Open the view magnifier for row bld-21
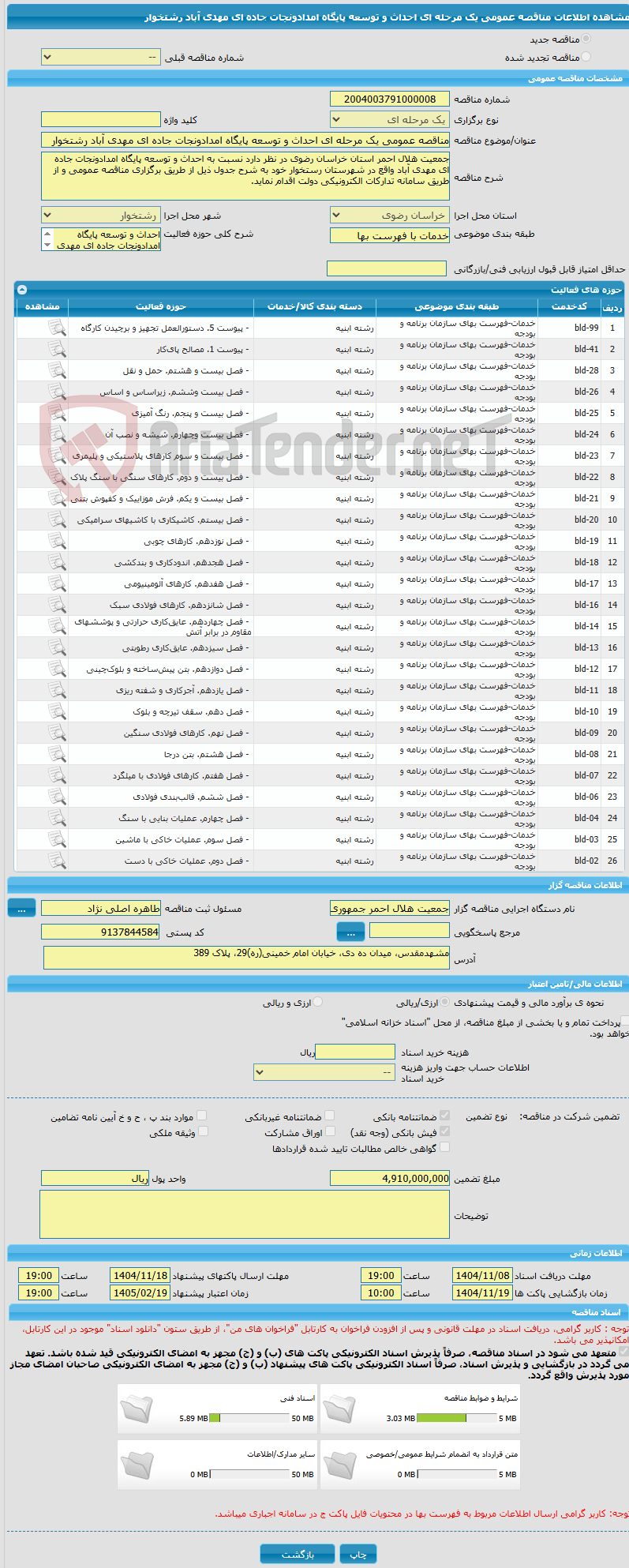 point(57,498)
